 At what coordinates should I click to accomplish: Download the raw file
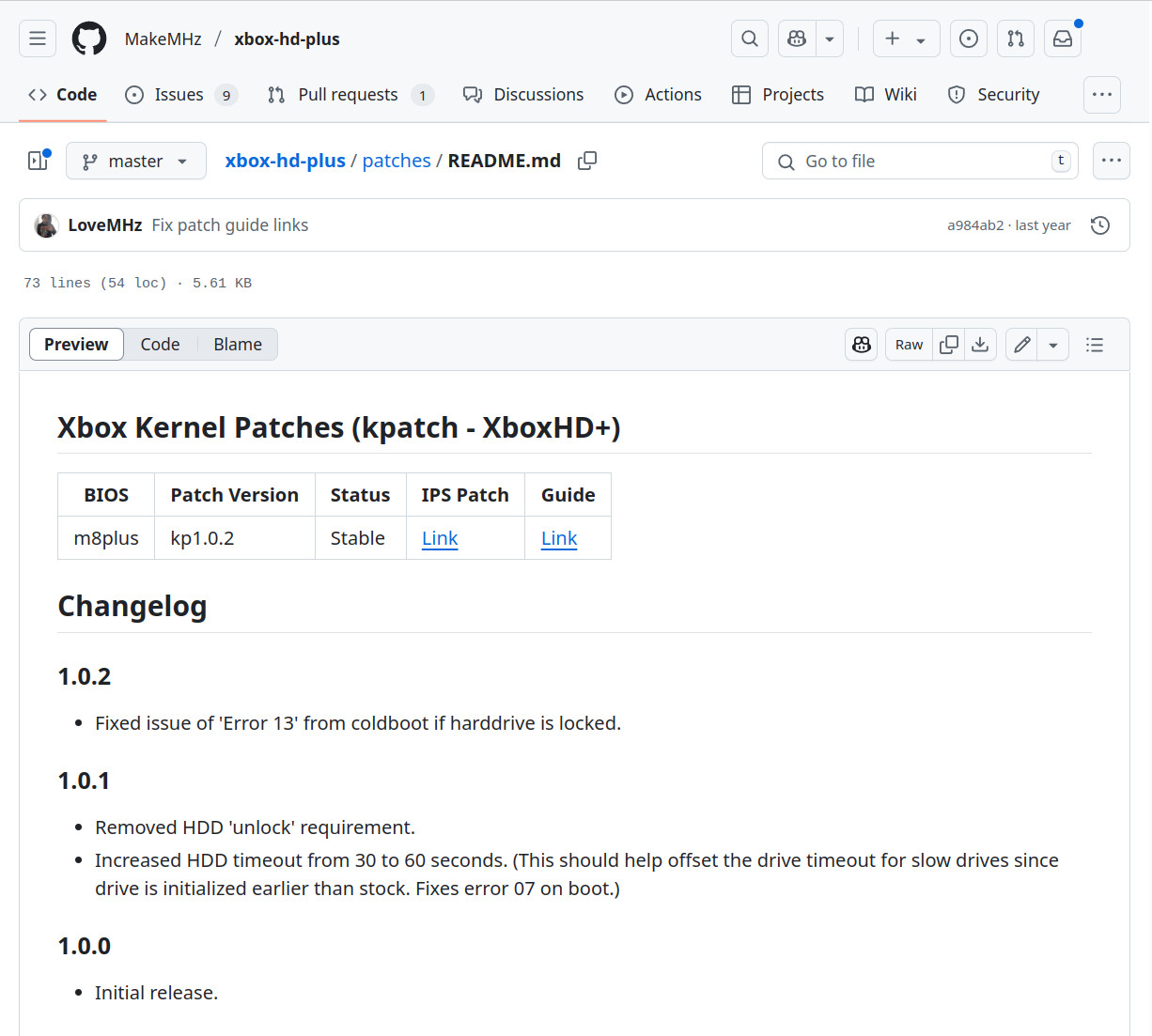[980, 345]
